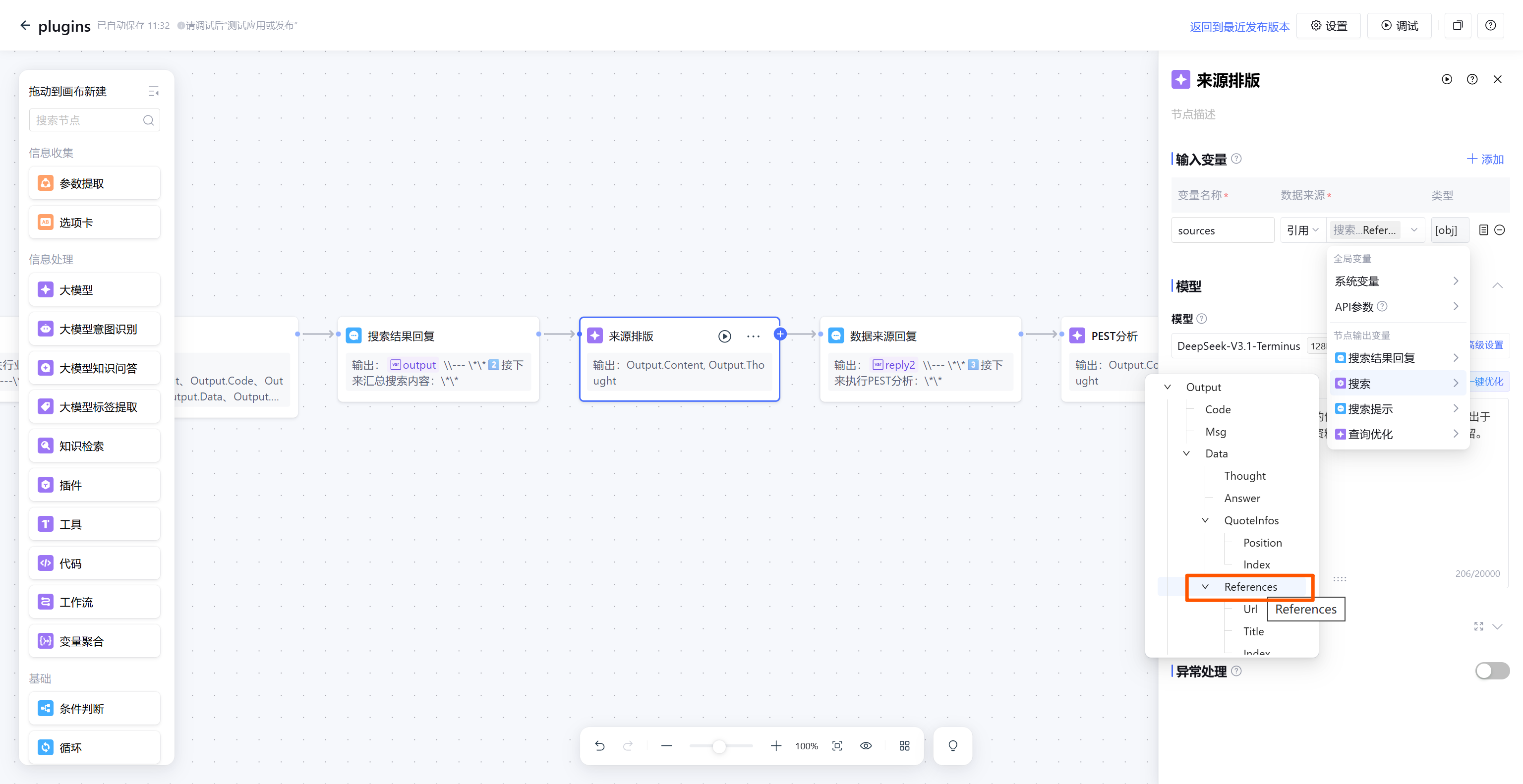Viewport: 1523px width, 784px height.
Task: Click the zoom slider handle
Action: coord(719,746)
